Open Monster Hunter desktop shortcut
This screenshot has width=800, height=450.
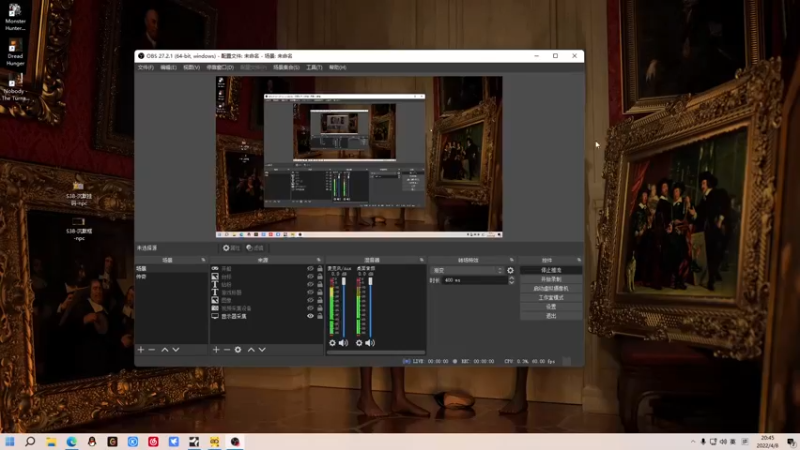point(15,17)
